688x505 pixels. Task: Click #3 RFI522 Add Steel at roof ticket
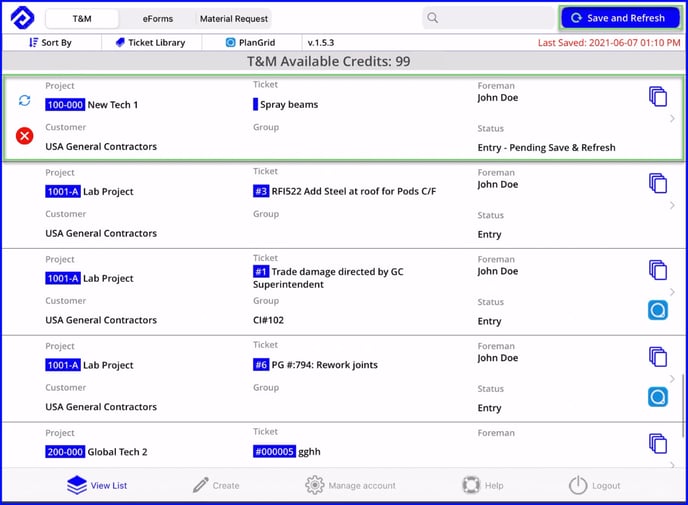pos(344,191)
